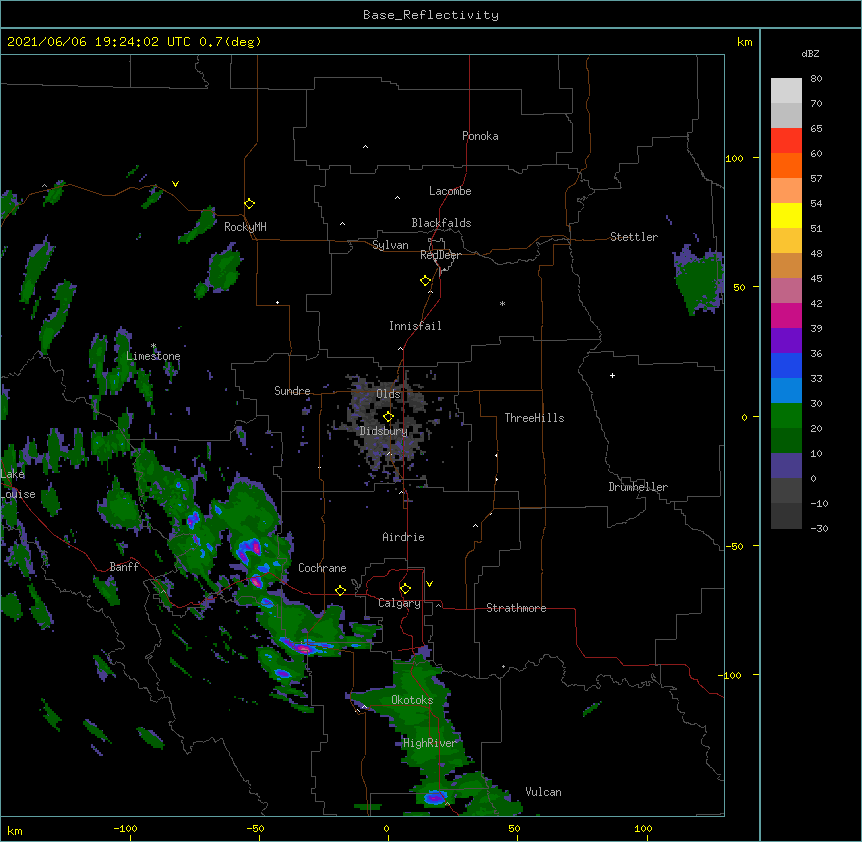Click the ThreeHills town label
The height and width of the screenshot is (842, 862).
pyautogui.click(x=534, y=418)
